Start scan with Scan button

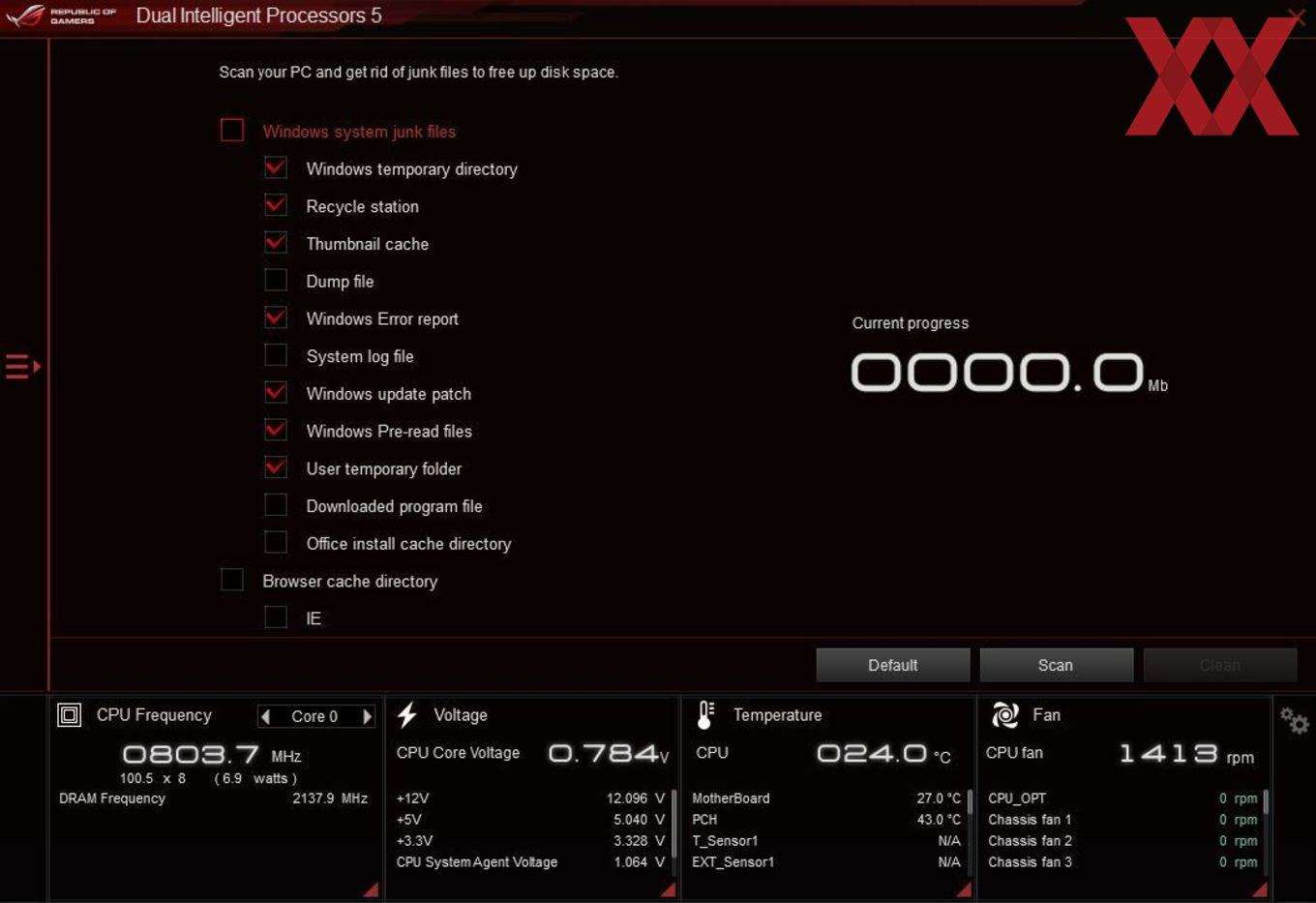(x=1056, y=665)
